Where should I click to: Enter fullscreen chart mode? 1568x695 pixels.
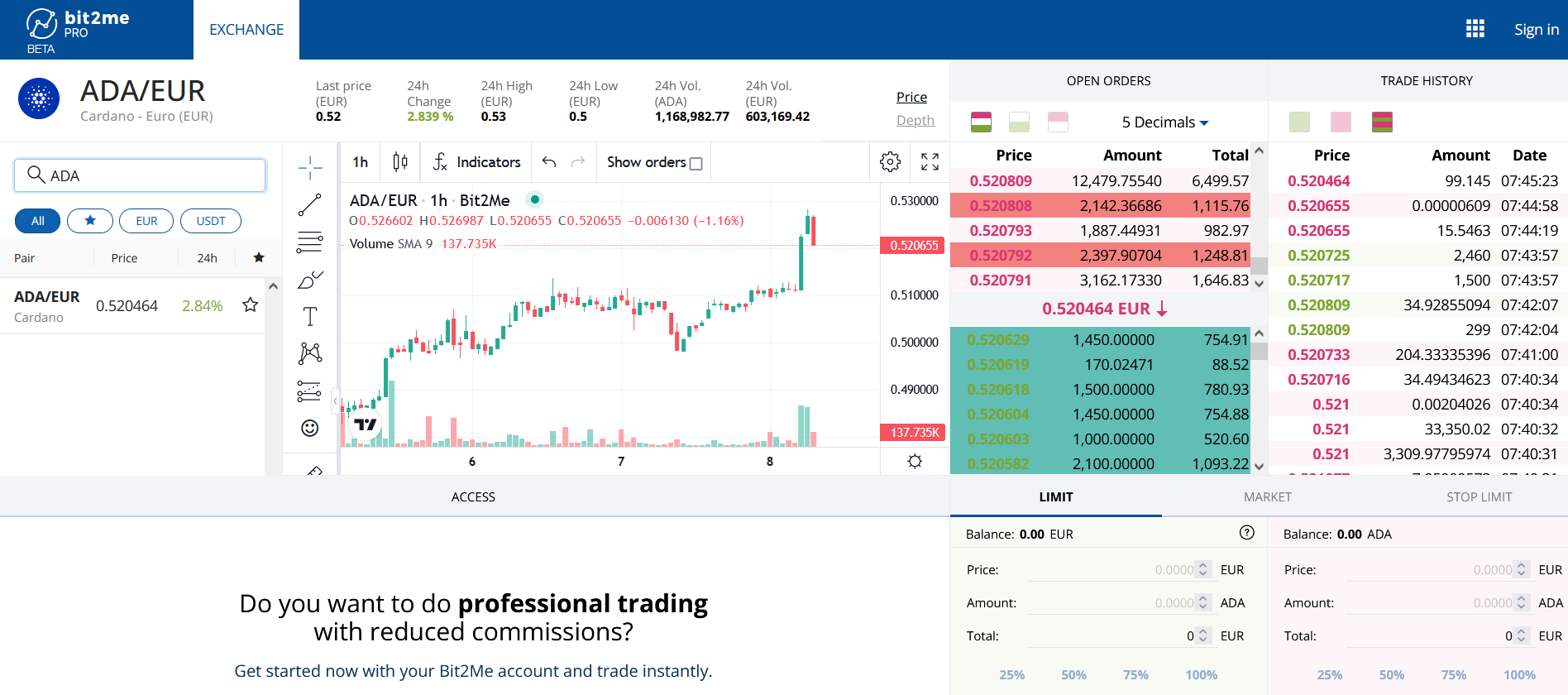930,162
